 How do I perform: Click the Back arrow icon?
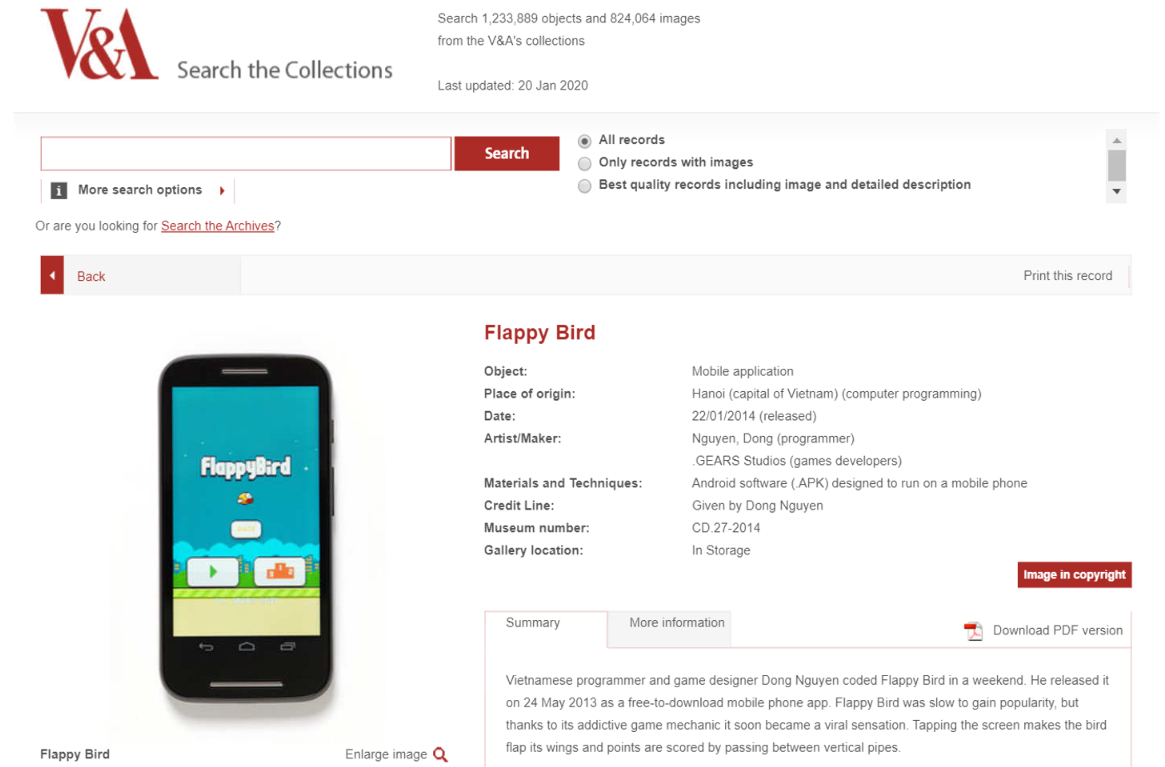(52, 276)
